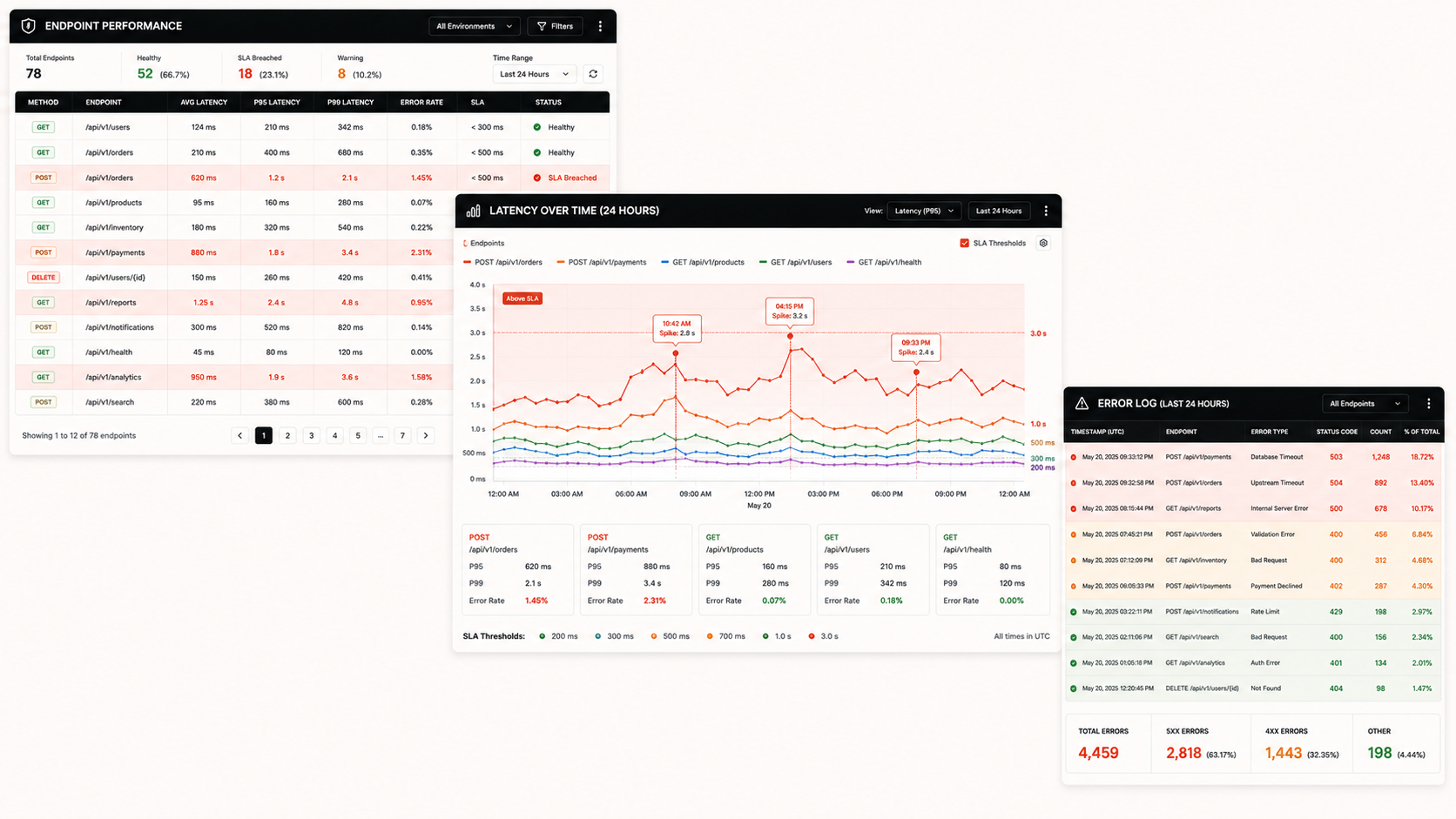Screen dimensions: 1456x819
Task: Open the Latency (P95) view dropdown
Action: click(924, 211)
